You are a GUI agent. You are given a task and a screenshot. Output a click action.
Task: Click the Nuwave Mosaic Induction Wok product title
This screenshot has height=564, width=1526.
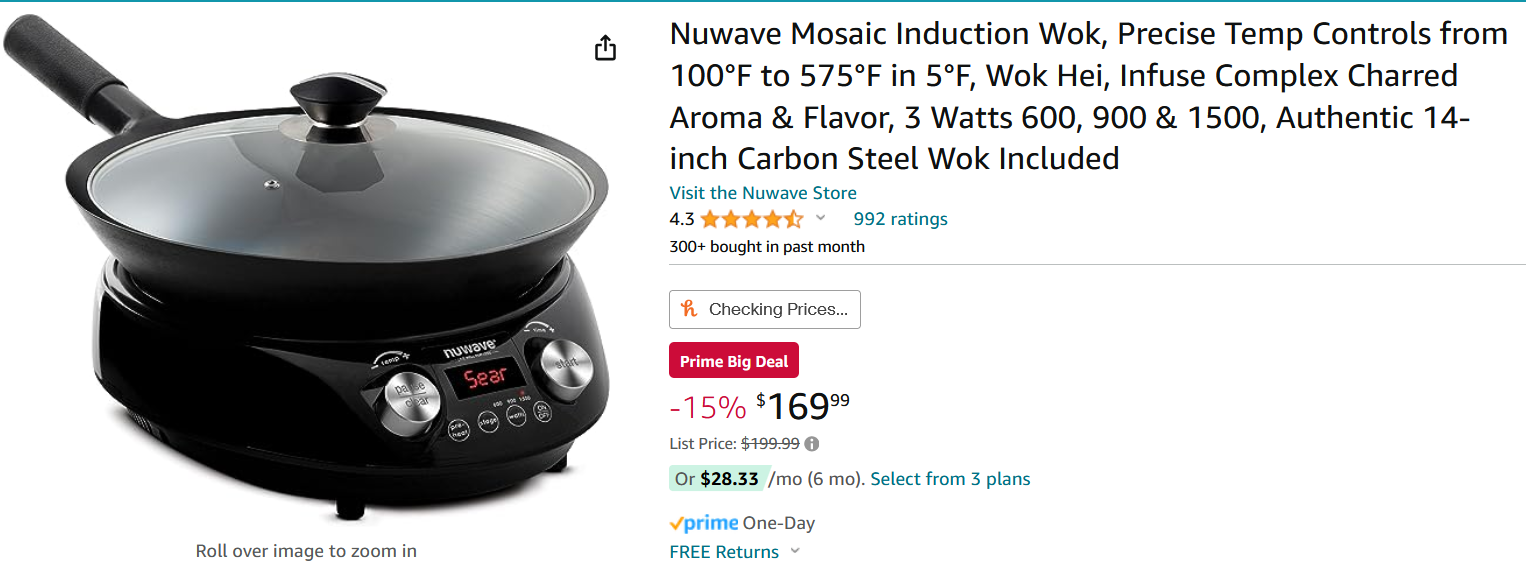point(1089,96)
